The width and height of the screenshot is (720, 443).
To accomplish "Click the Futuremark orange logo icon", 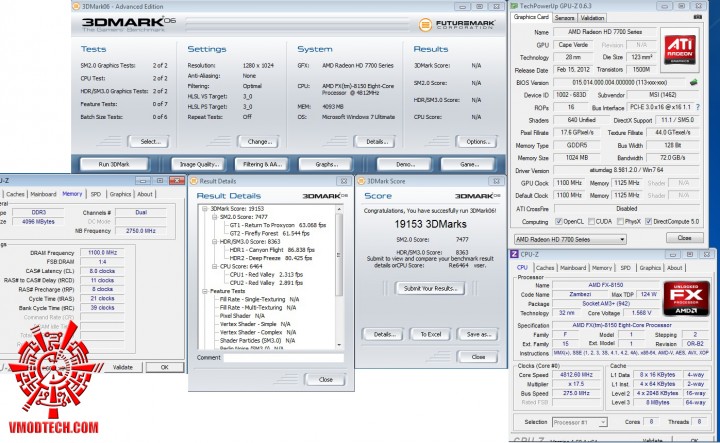I will point(425,24).
